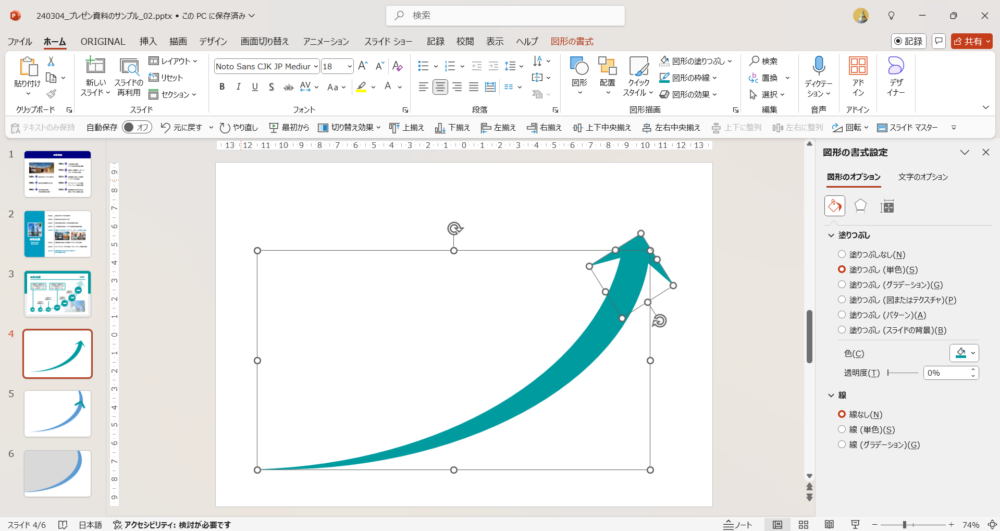Open the 挿入 ribbon tab

148,41
